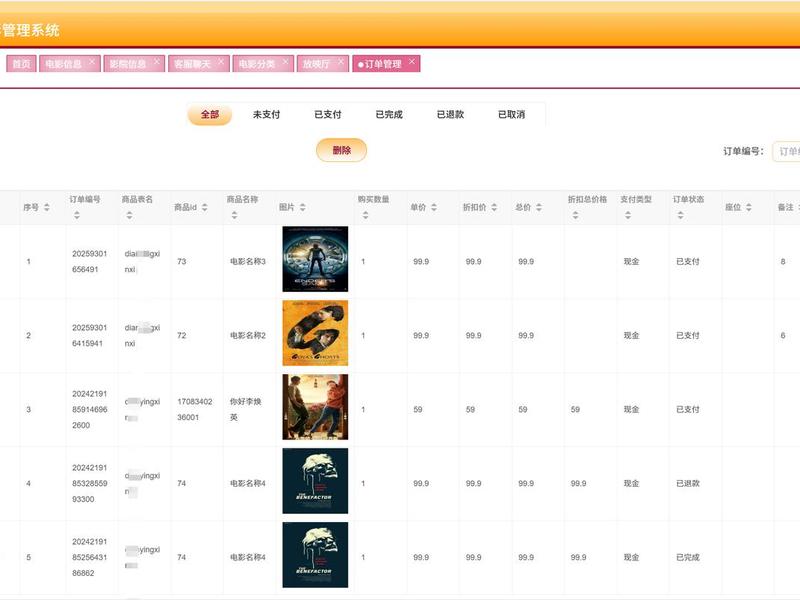Filter orders by 已支付
The height and width of the screenshot is (600, 800).
click(x=328, y=114)
